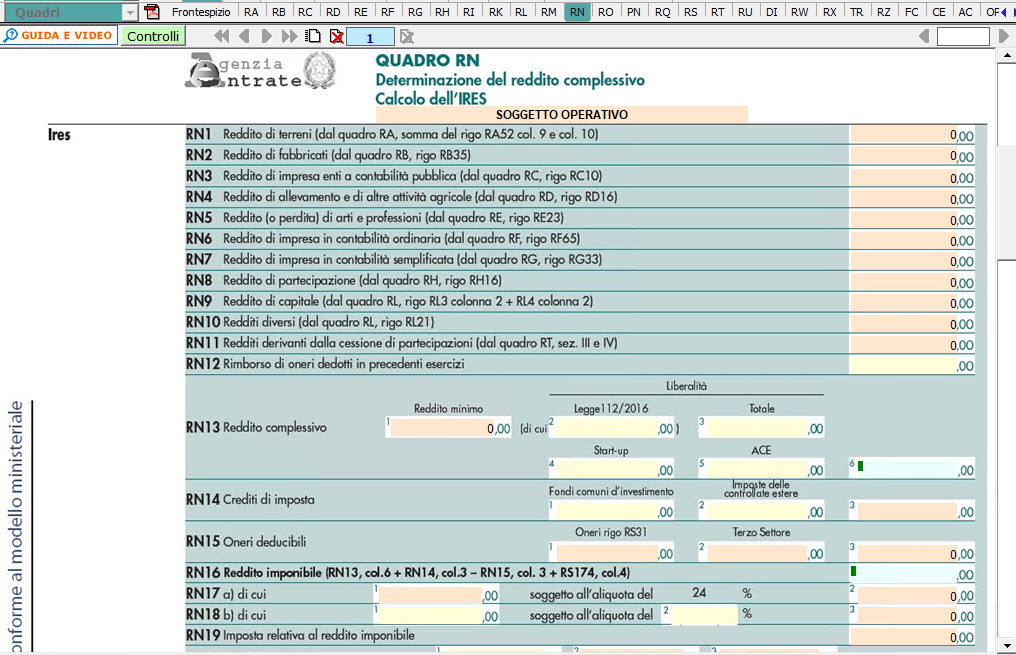Image resolution: width=1016 pixels, height=655 pixels.
Task: Click the empty box between the grey arrows
Action: tap(963, 36)
